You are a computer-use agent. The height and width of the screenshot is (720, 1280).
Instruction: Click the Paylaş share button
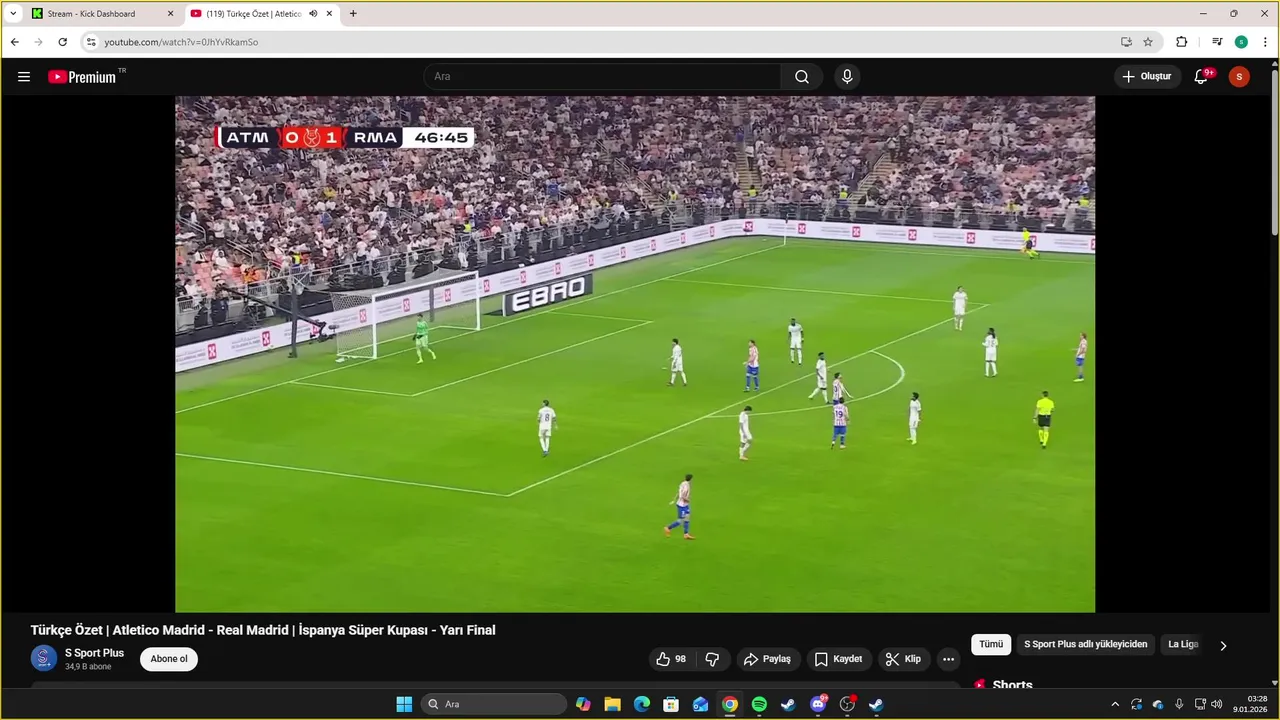tap(767, 659)
